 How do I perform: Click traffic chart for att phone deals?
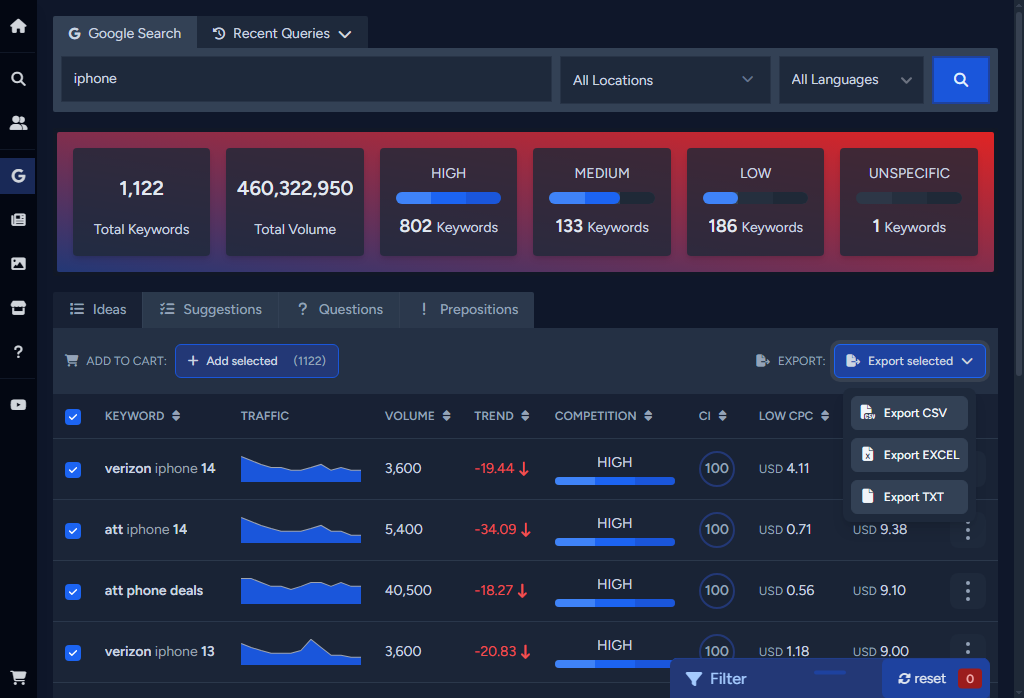click(300, 590)
